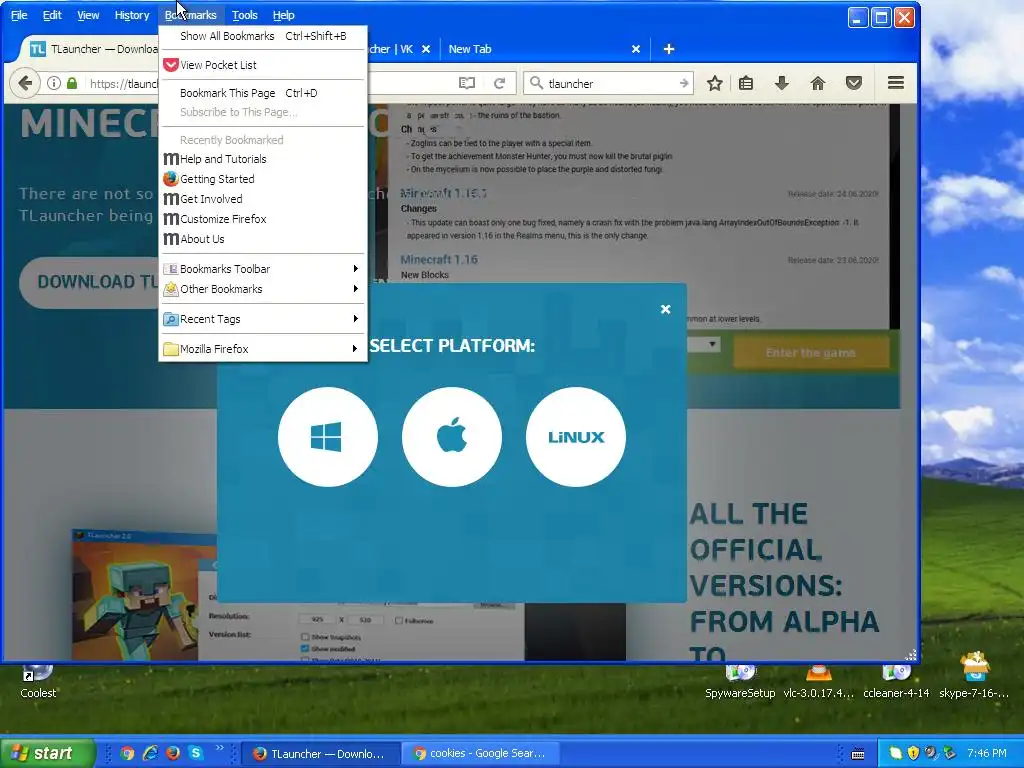Toggle Reader View icon in address bar
1024x768 pixels.
[x=466, y=83]
